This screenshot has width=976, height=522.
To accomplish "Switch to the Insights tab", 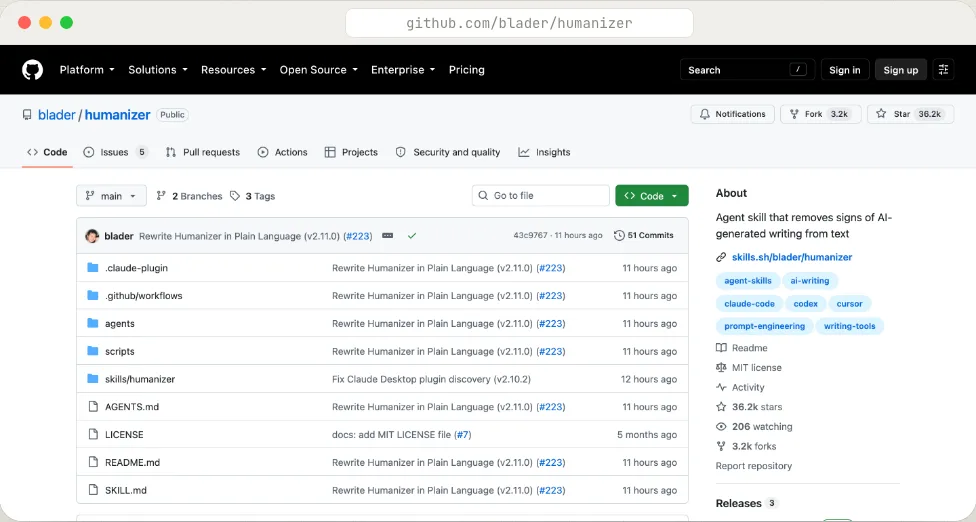I will click(x=545, y=152).
